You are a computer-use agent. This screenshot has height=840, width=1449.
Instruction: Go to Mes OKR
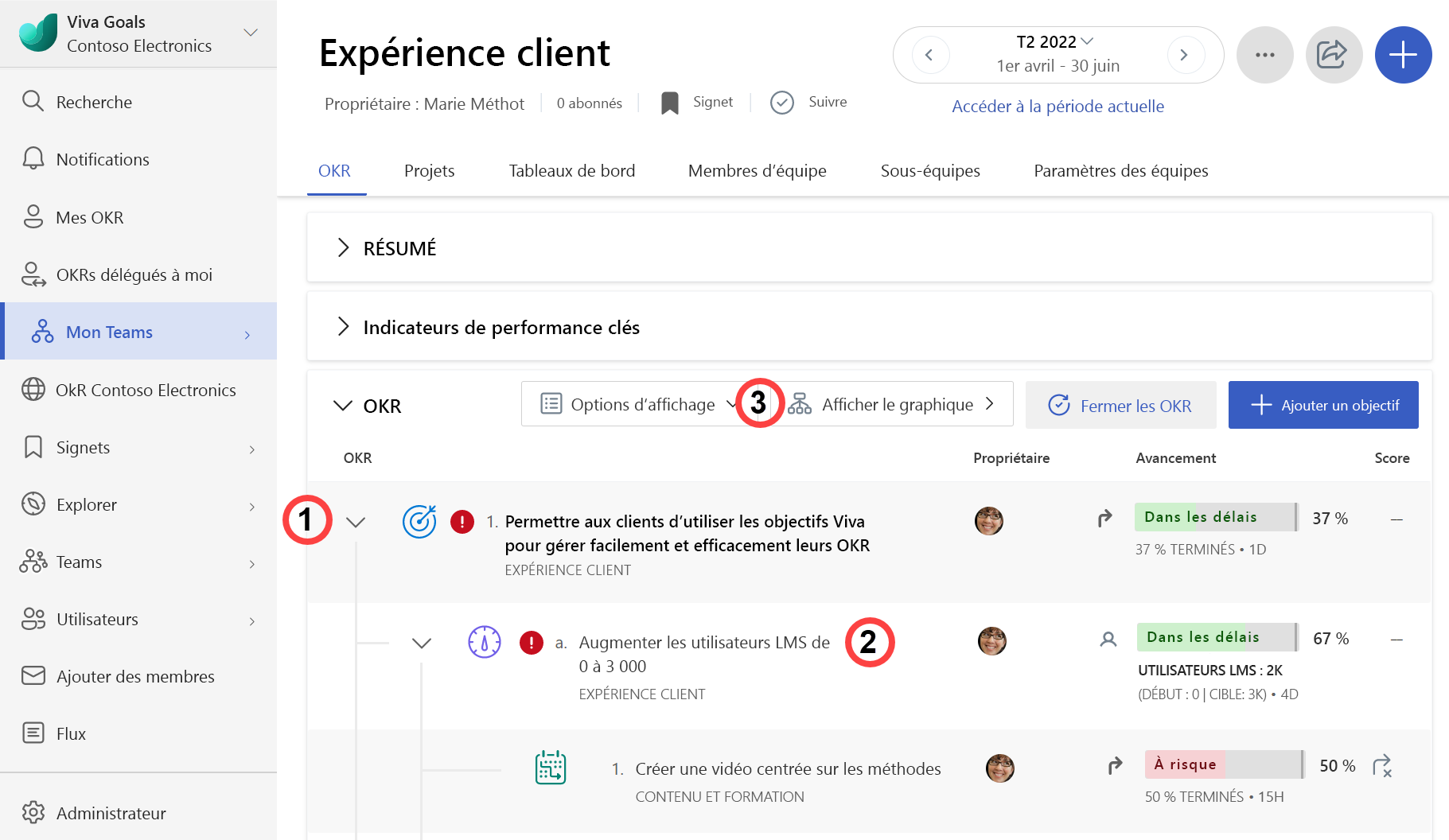pos(138,217)
